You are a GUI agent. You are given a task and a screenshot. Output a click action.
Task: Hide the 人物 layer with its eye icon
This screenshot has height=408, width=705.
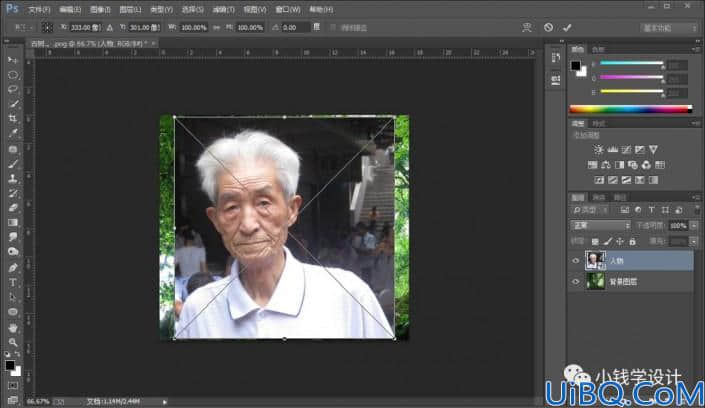pyautogui.click(x=576, y=261)
